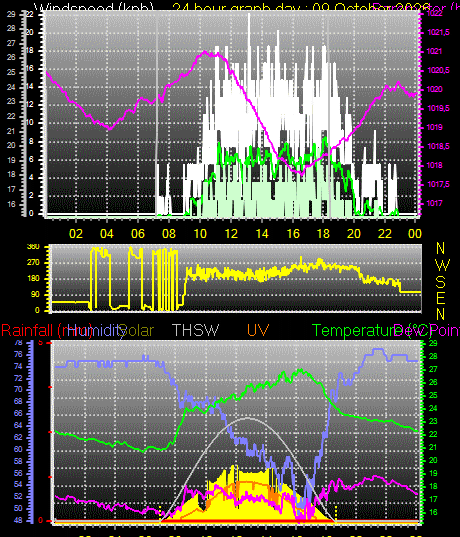Click the yellow 00 hour label

(415, 234)
